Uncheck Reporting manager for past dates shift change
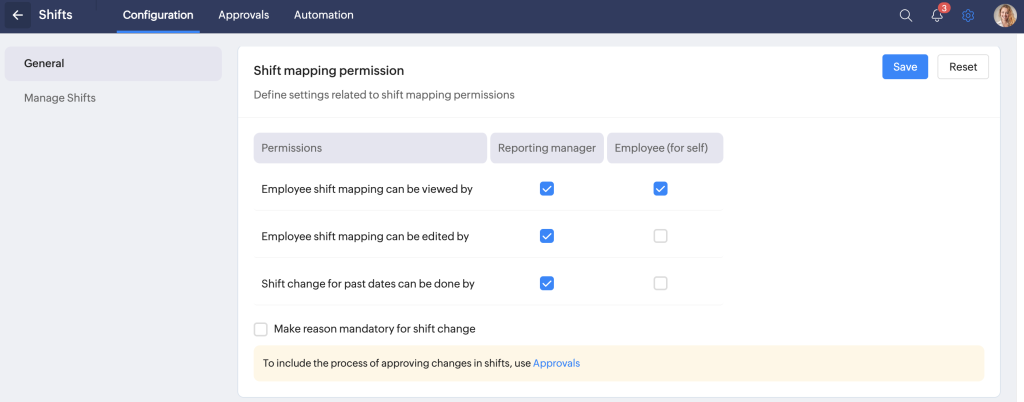Screen dimensions: 1024x402 (547, 283)
